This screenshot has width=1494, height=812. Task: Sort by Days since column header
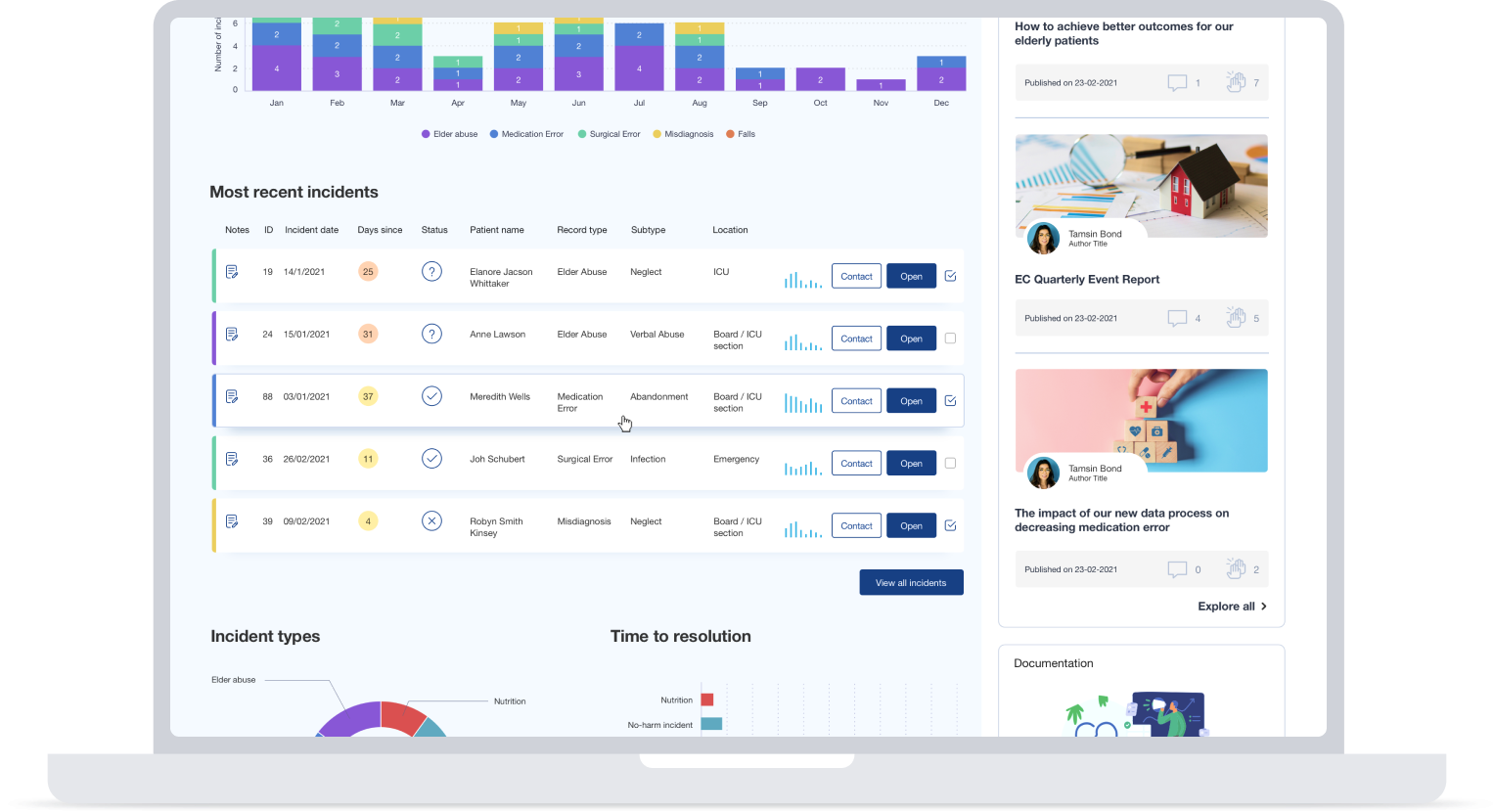pyautogui.click(x=380, y=230)
